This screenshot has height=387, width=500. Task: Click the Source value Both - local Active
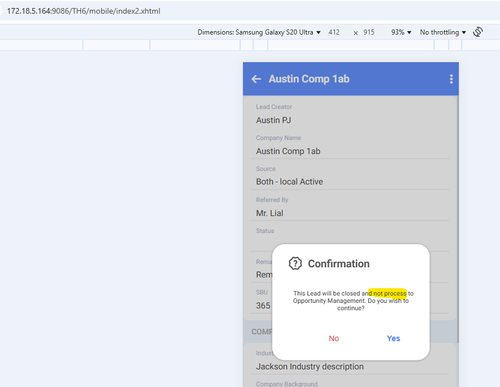tap(289, 182)
